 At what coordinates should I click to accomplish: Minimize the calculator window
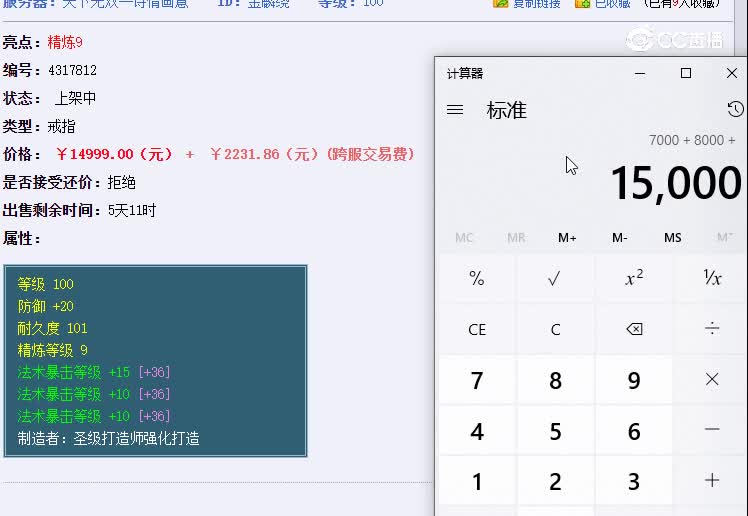pos(640,73)
